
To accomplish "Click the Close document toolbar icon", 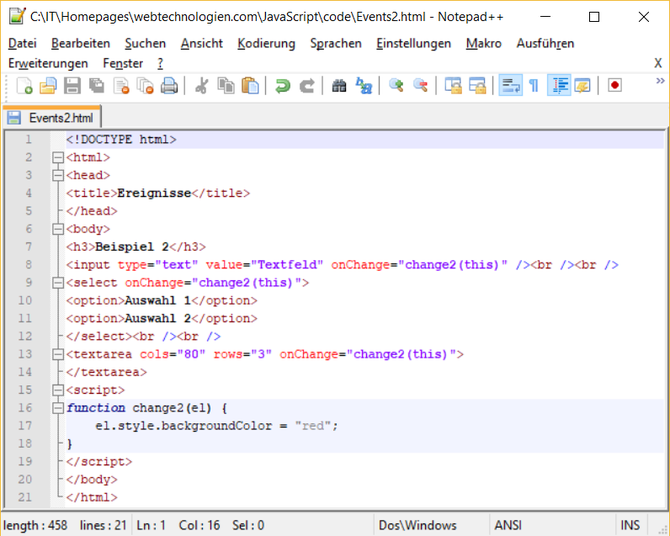I will pyautogui.click(x=121, y=86).
